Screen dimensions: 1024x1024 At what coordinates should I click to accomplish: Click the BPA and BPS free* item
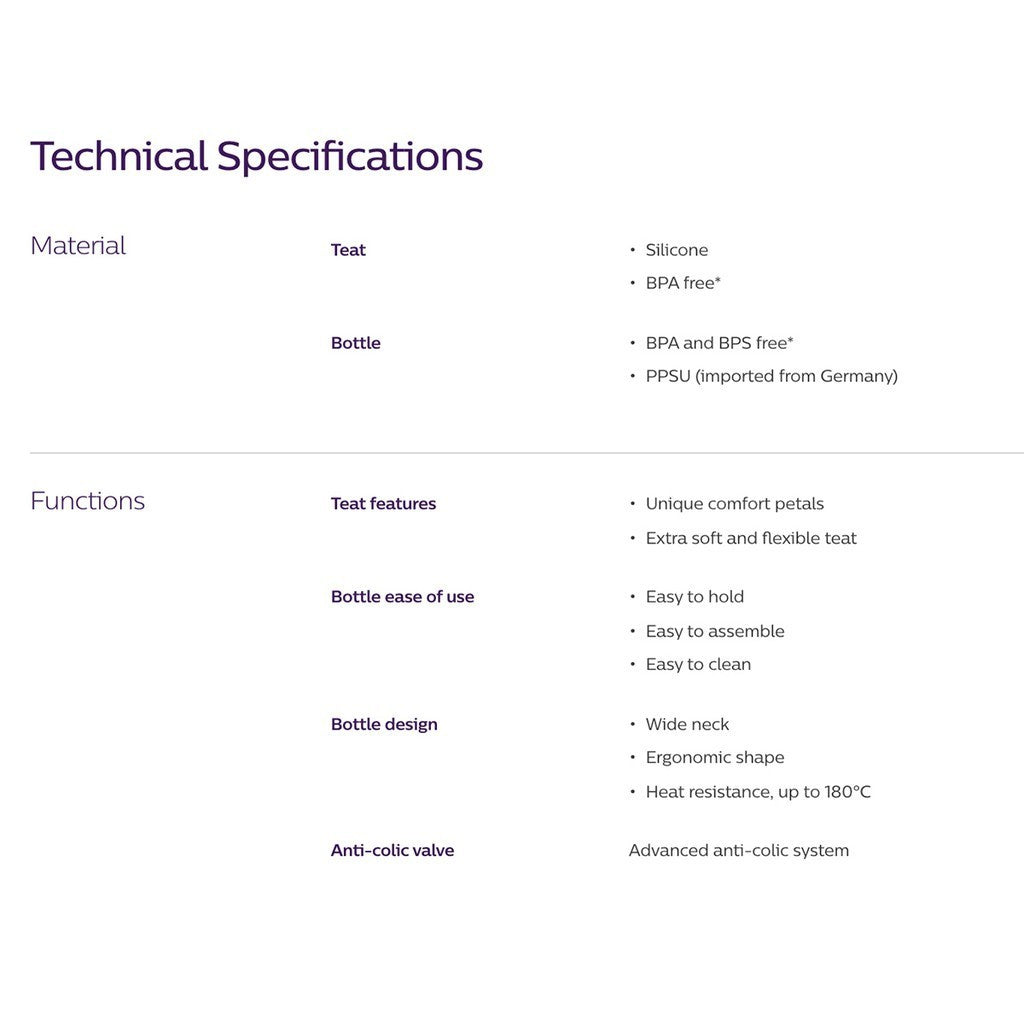[x=719, y=343]
